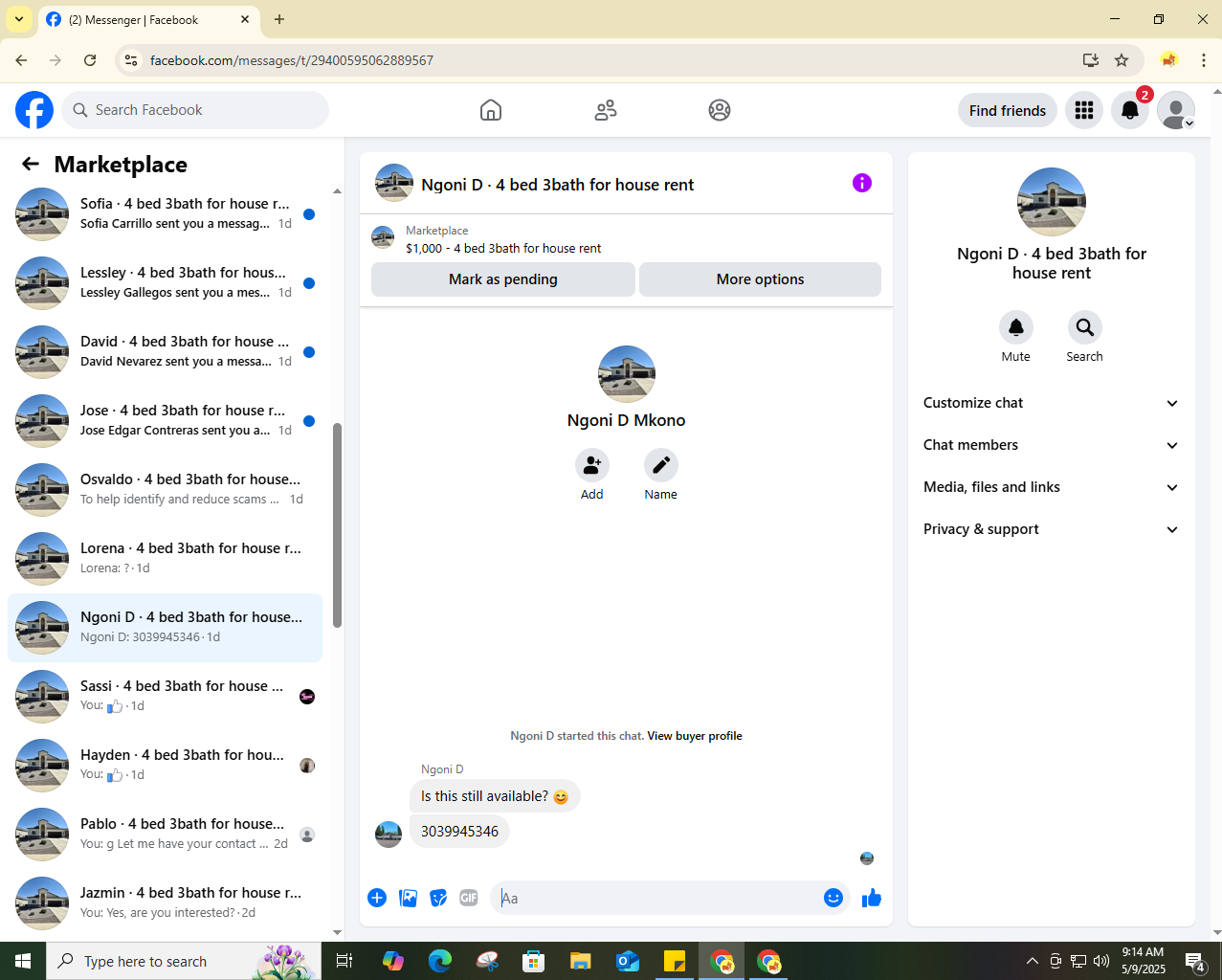The height and width of the screenshot is (980, 1222).
Task: Select the Messenger Facebook browser tab
Action: click(148, 20)
